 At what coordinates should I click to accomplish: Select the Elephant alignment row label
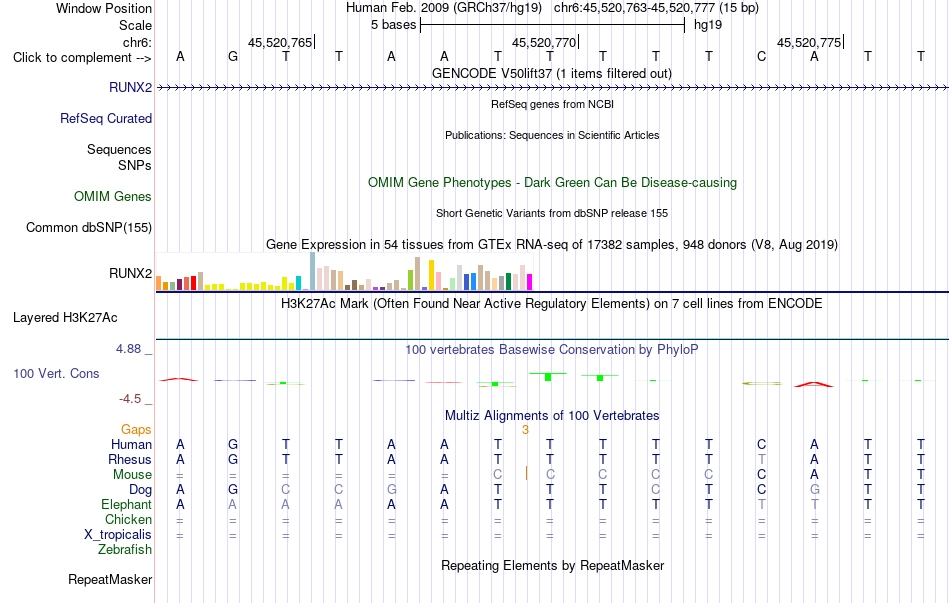[x=126, y=504]
